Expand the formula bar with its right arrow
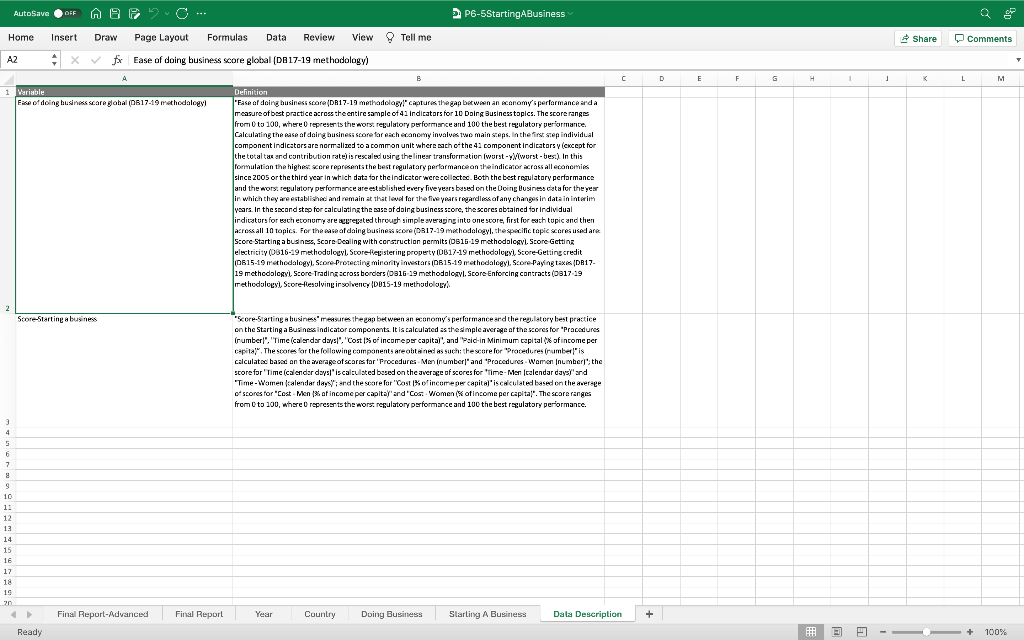Image resolution: width=1024 pixels, height=640 pixels. (1016, 59)
